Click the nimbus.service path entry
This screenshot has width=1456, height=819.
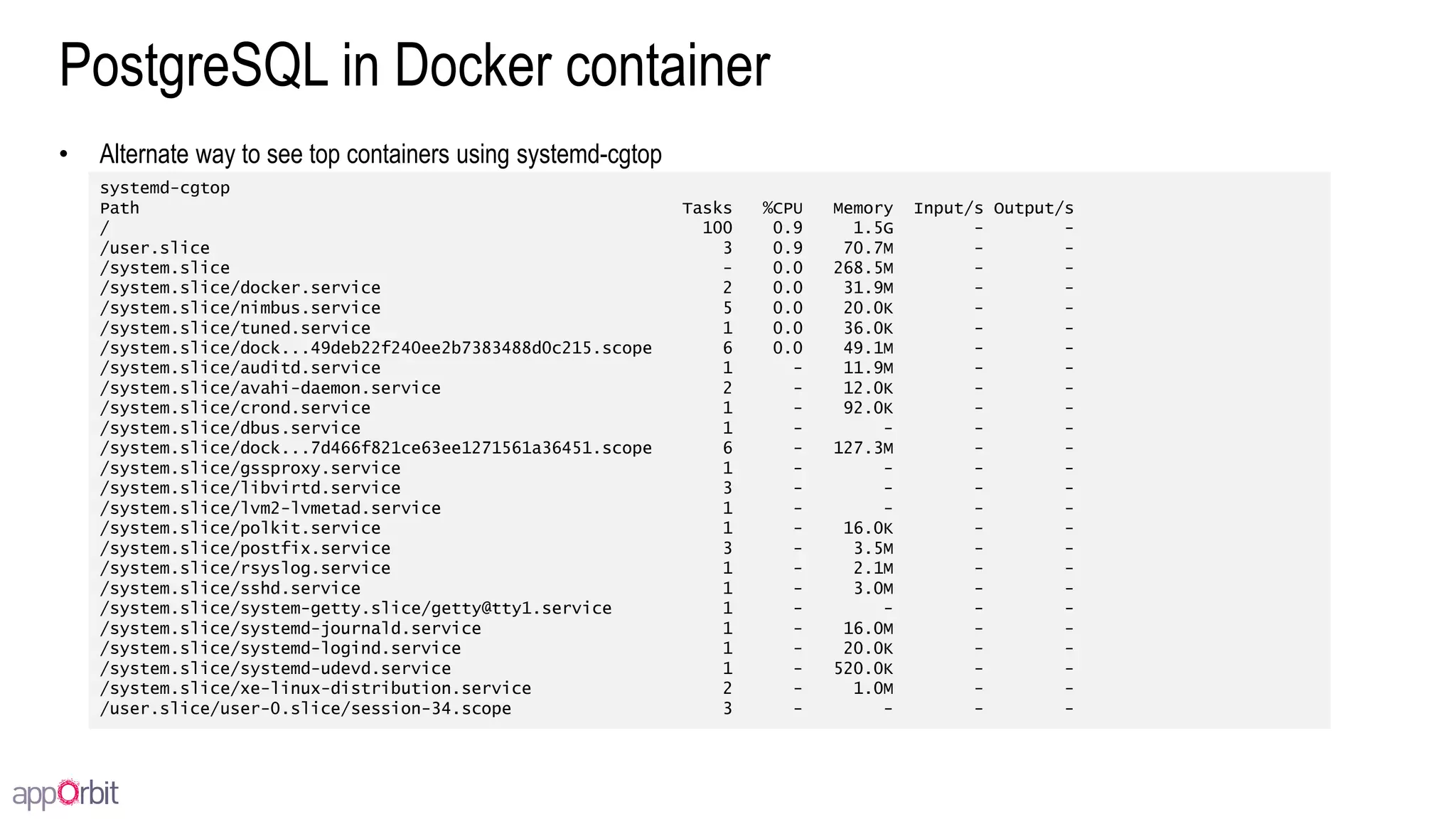tap(240, 308)
